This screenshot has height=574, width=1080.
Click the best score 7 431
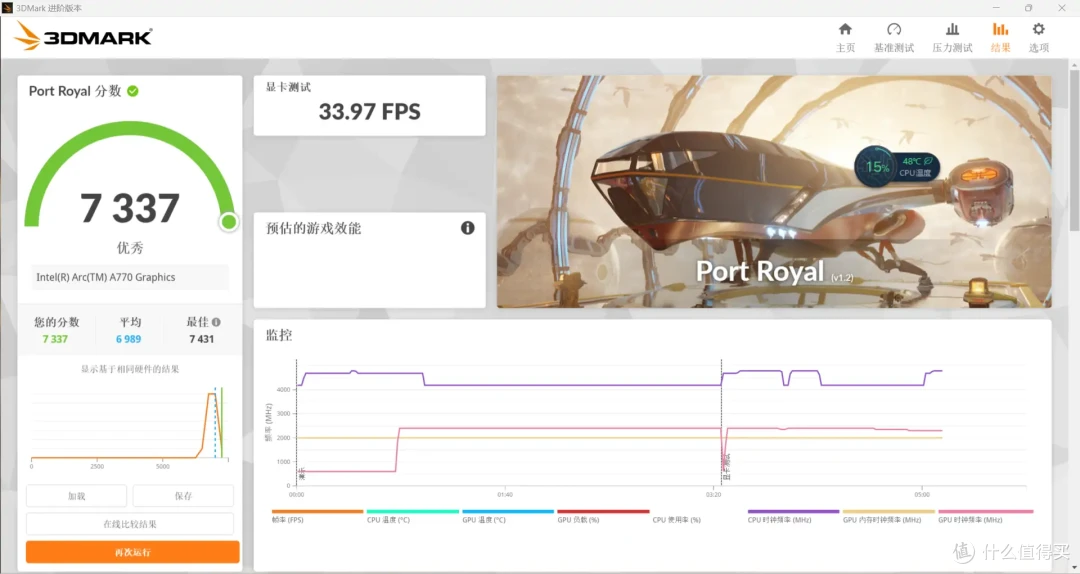[201, 339]
